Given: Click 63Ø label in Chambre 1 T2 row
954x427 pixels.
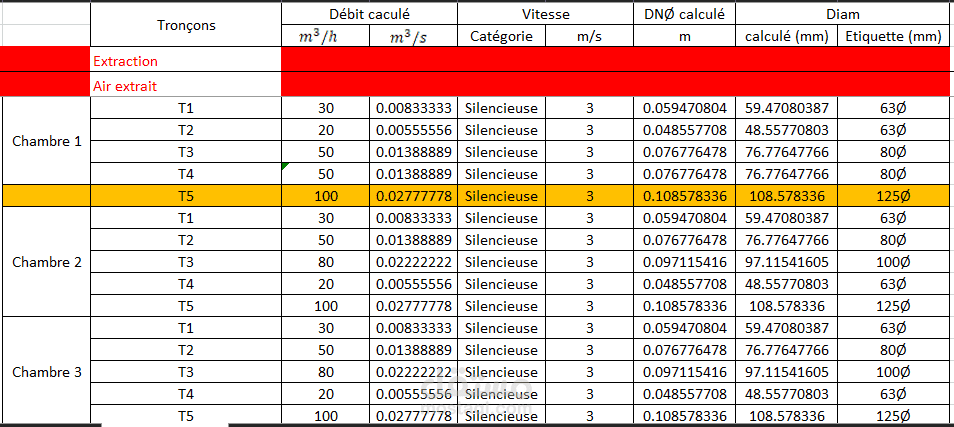Looking at the screenshot, I should (x=894, y=130).
